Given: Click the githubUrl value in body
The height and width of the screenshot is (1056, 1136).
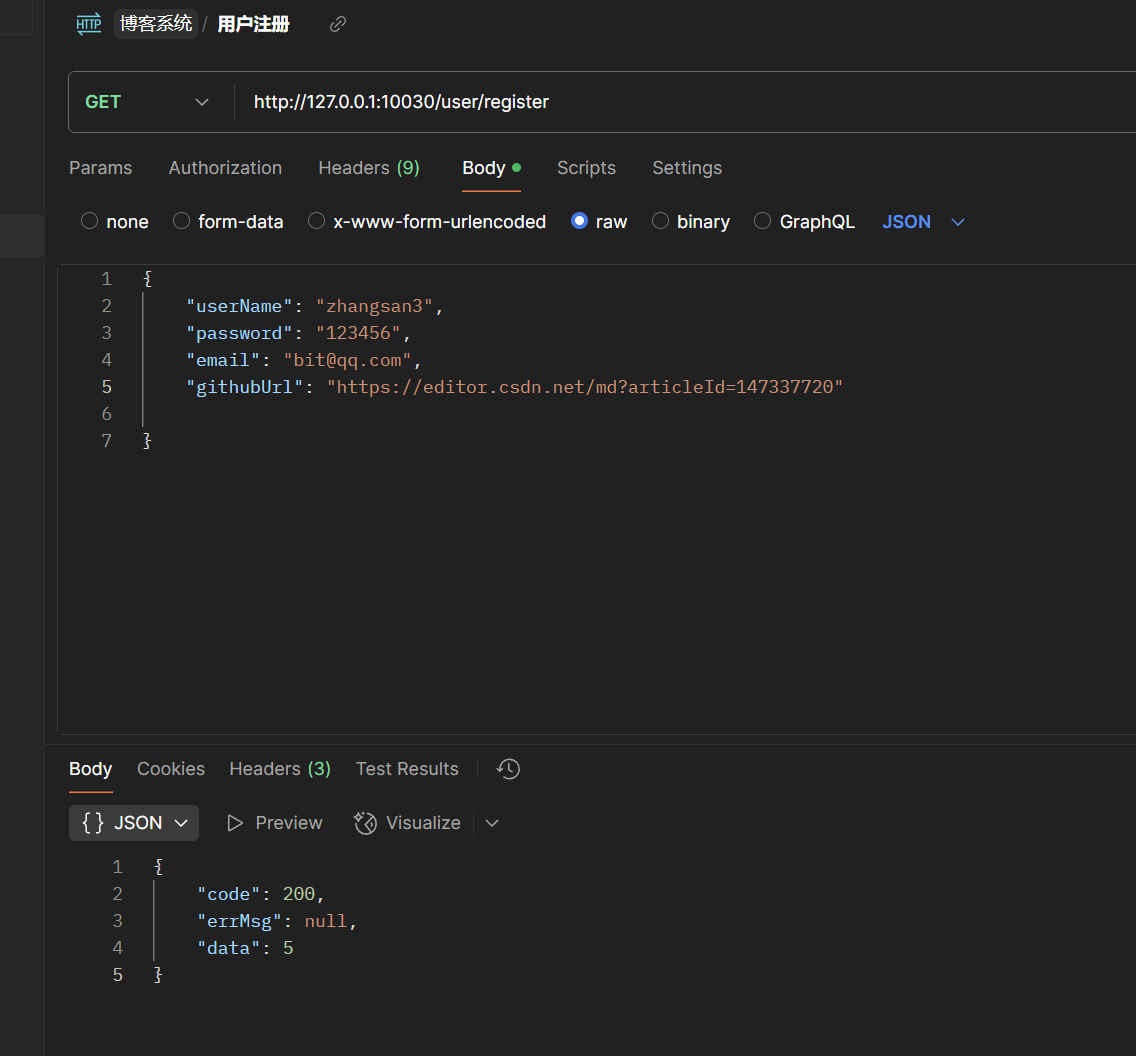Looking at the screenshot, I should click(585, 387).
